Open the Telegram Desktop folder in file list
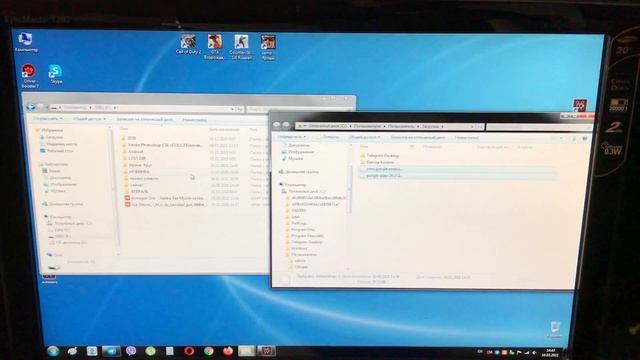 (380, 156)
